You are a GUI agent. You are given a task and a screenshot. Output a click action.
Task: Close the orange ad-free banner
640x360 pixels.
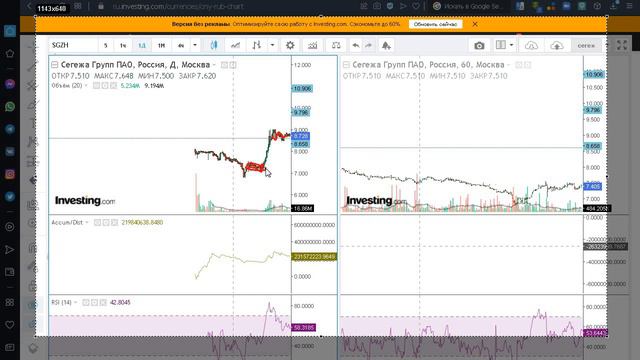(x=475, y=24)
